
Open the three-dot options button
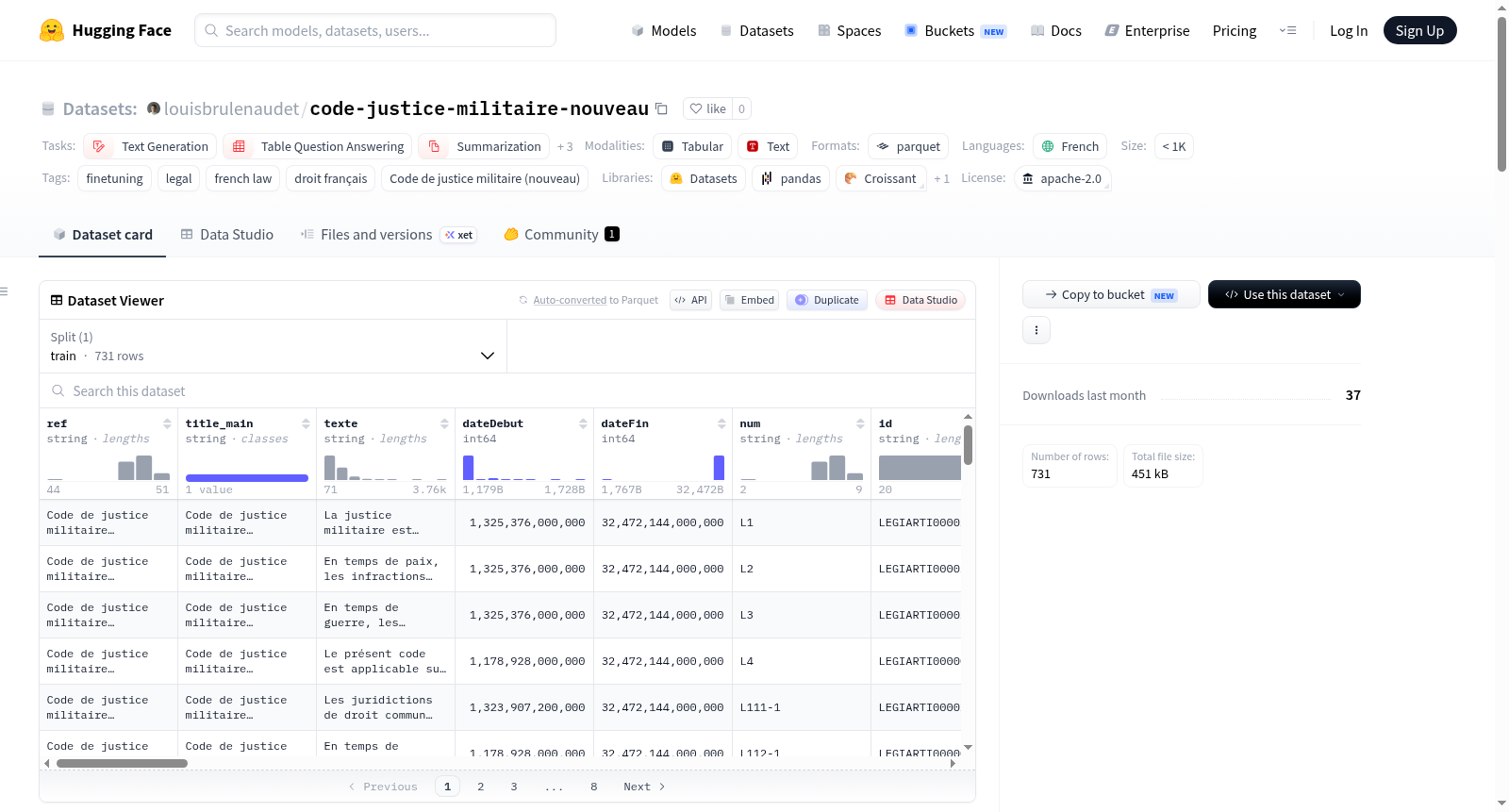[x=1036, y=330]
